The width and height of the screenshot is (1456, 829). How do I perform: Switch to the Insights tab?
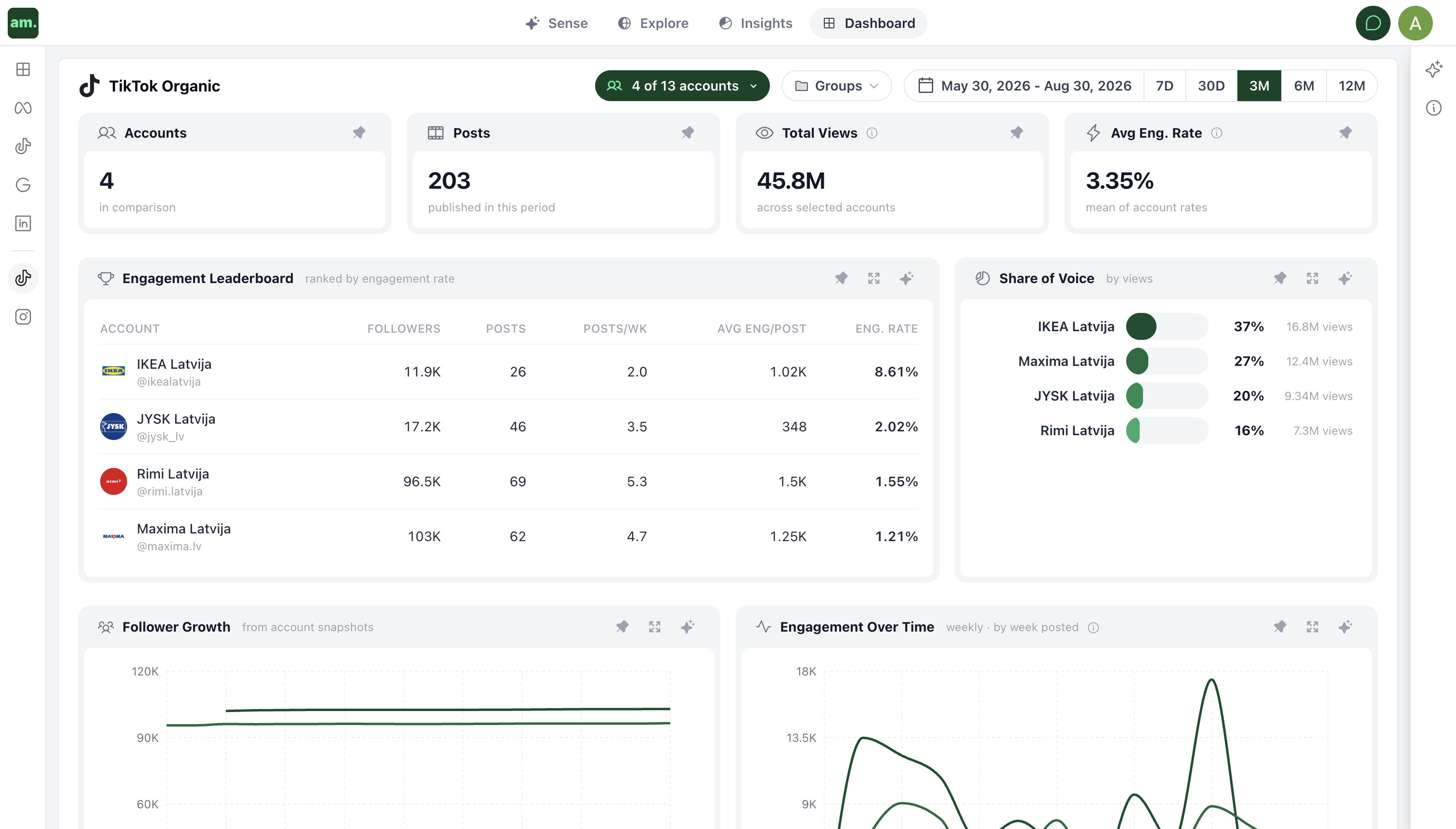click(x=755, y=23)
